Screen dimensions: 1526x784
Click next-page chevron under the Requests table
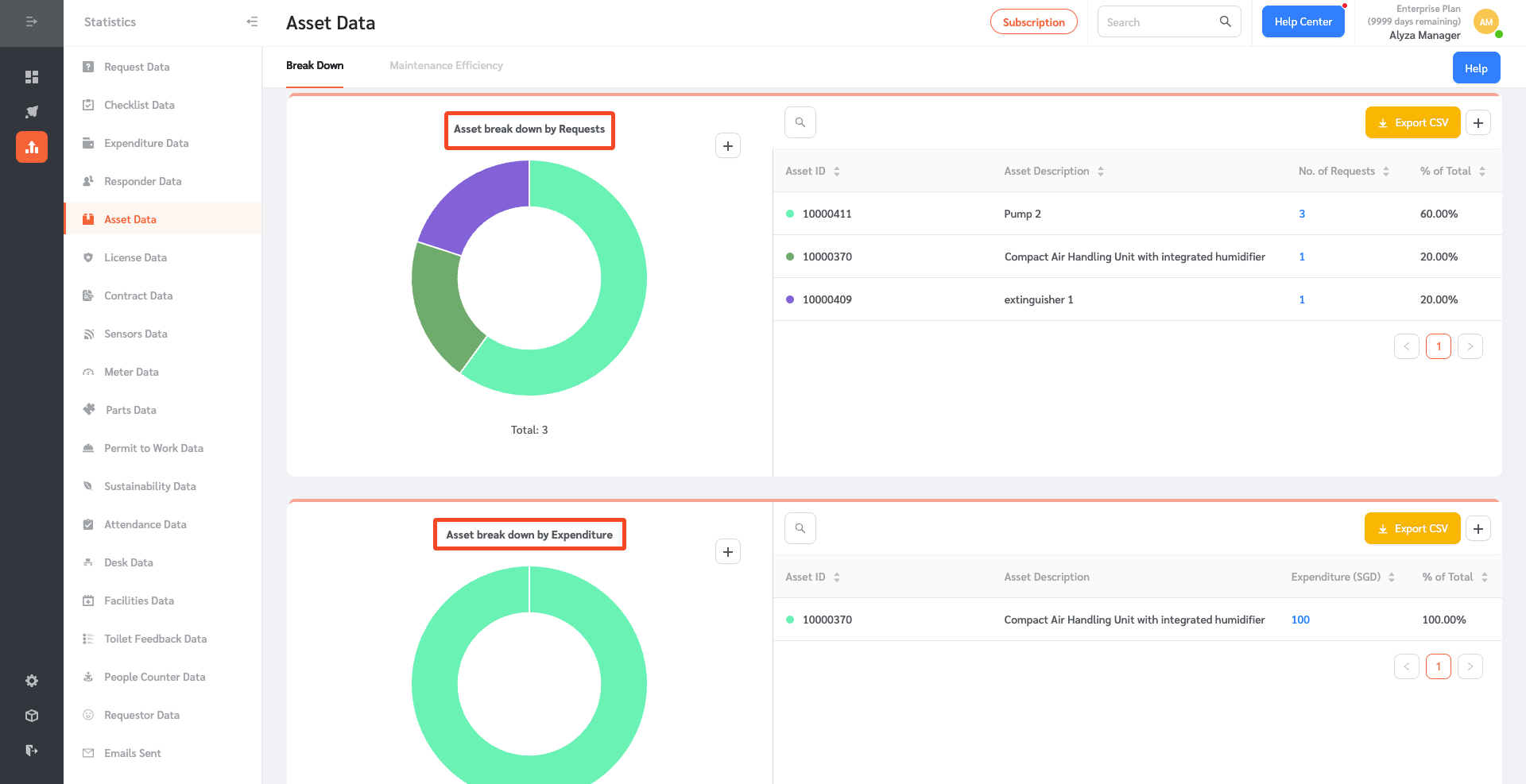pyautogui.click(x=1470, y=346)
